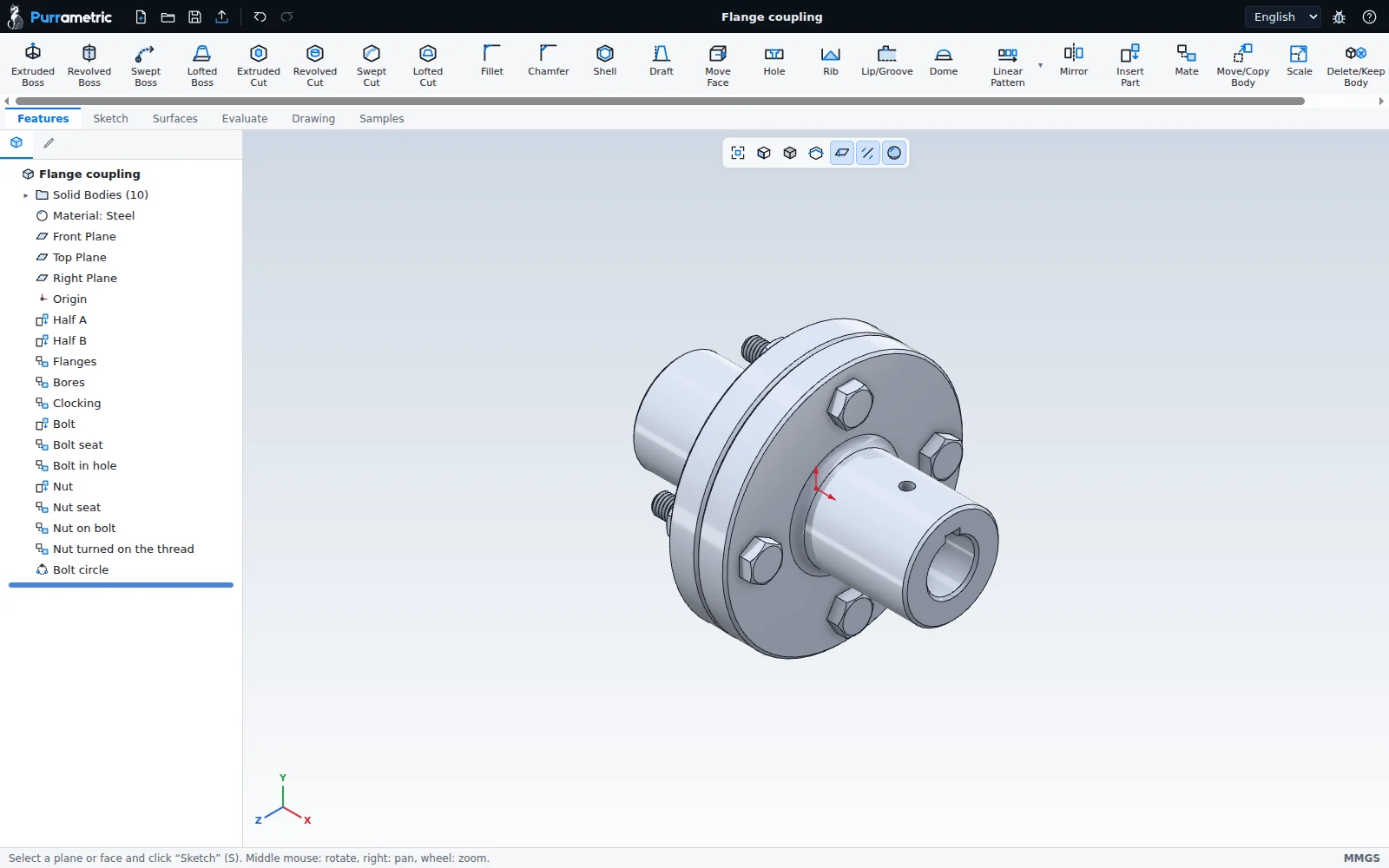This screenshot has height=868, width=1389.
Task: Select the Revolved Cut tool
Action: (x=315, y=65)
